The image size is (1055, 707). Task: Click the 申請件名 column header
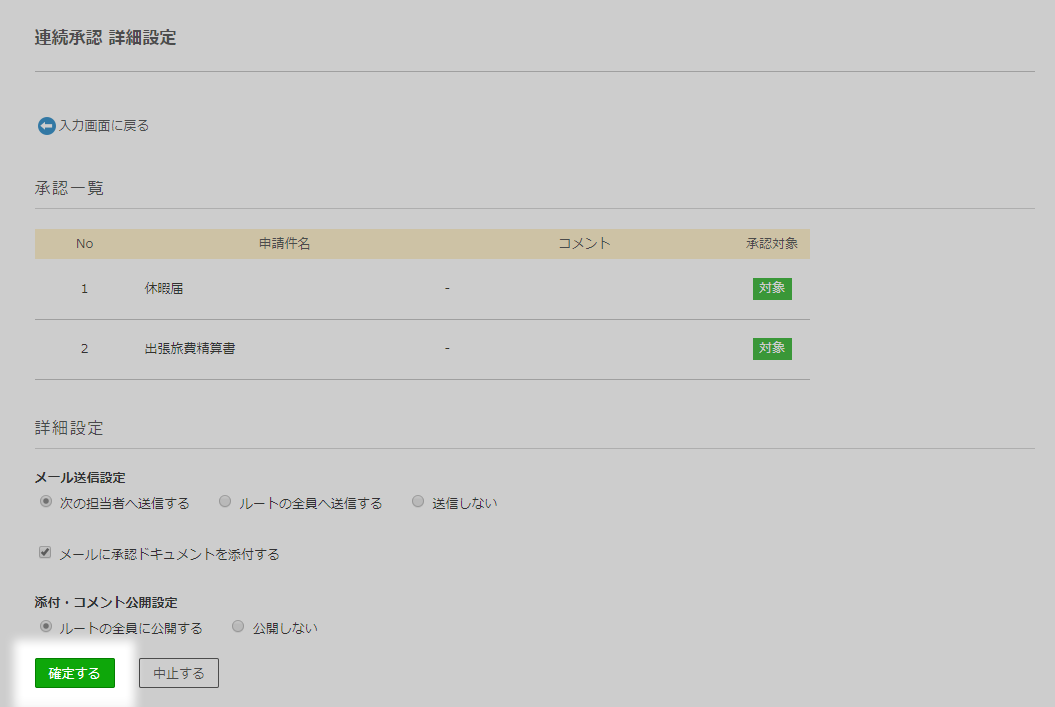(x=285, y=244)
